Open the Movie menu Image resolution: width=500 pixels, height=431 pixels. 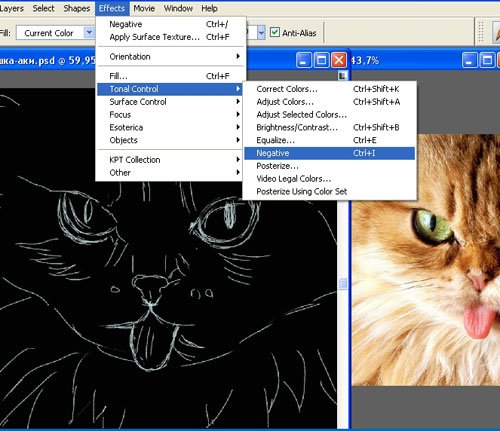(144, 8)
